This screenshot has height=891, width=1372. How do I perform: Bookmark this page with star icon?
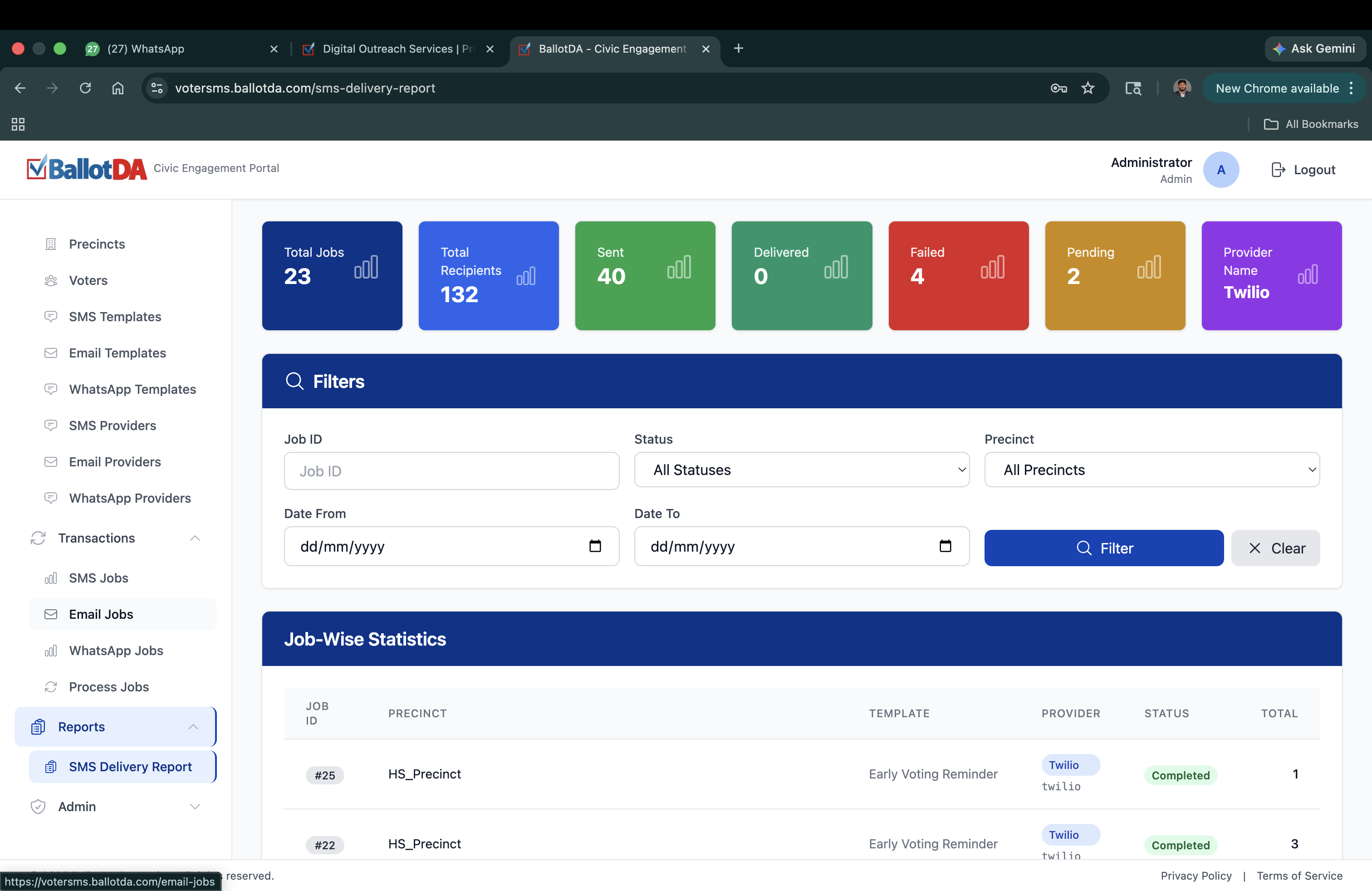pos(1088,88)
